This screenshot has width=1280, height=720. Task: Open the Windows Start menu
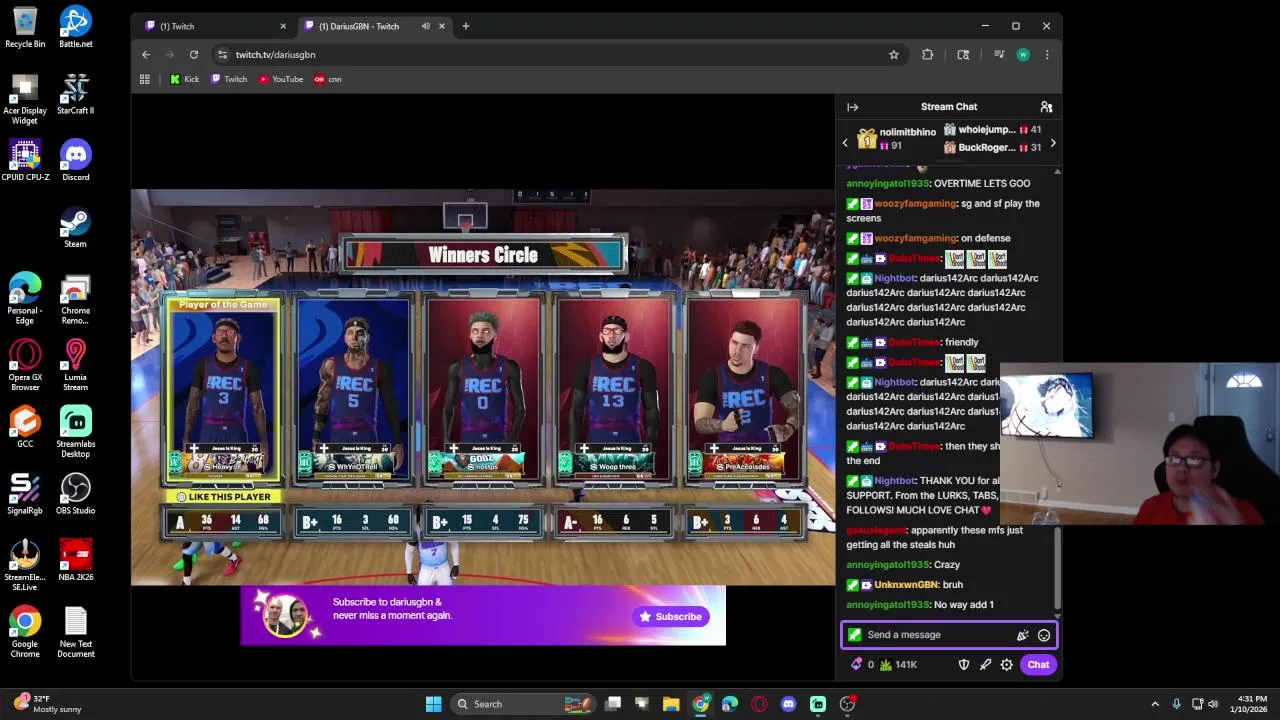pyautogui.click(x=434, y=704)
